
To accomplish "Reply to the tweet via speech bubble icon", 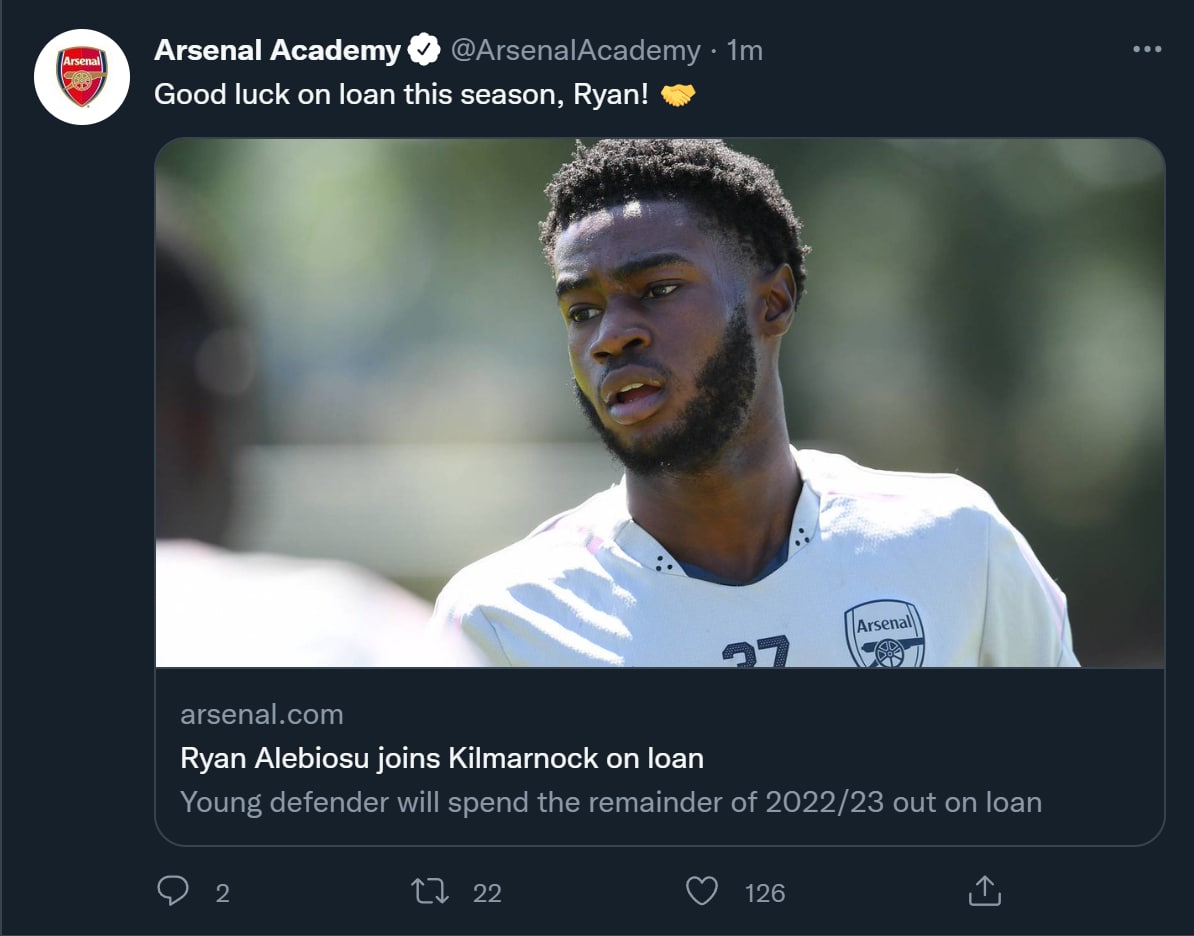I will (173, 891).
